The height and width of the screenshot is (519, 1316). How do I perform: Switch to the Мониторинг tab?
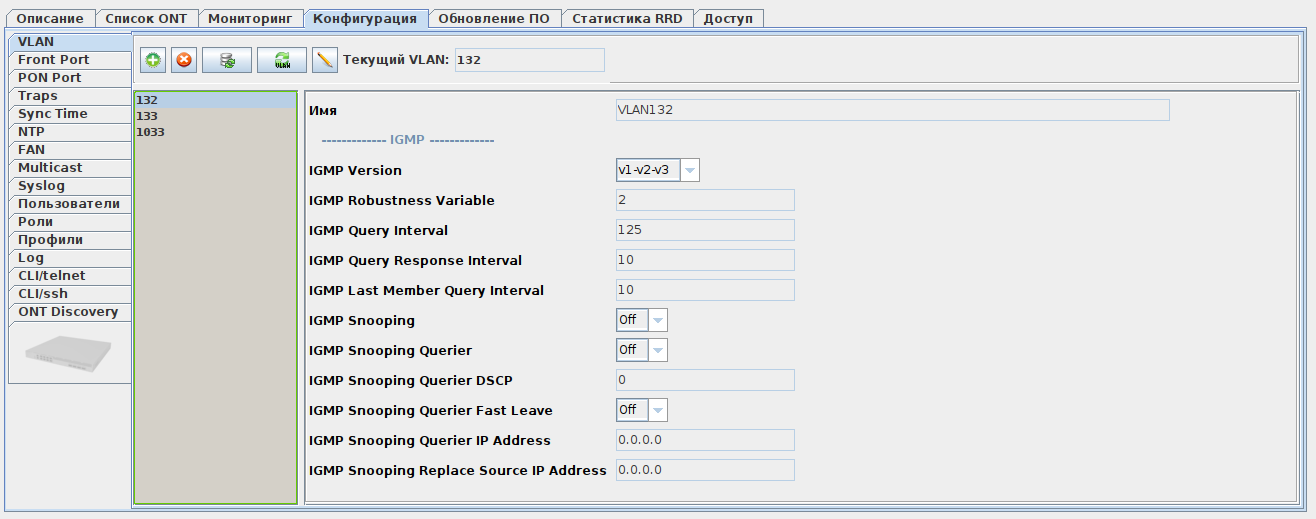tap(250, 18)
